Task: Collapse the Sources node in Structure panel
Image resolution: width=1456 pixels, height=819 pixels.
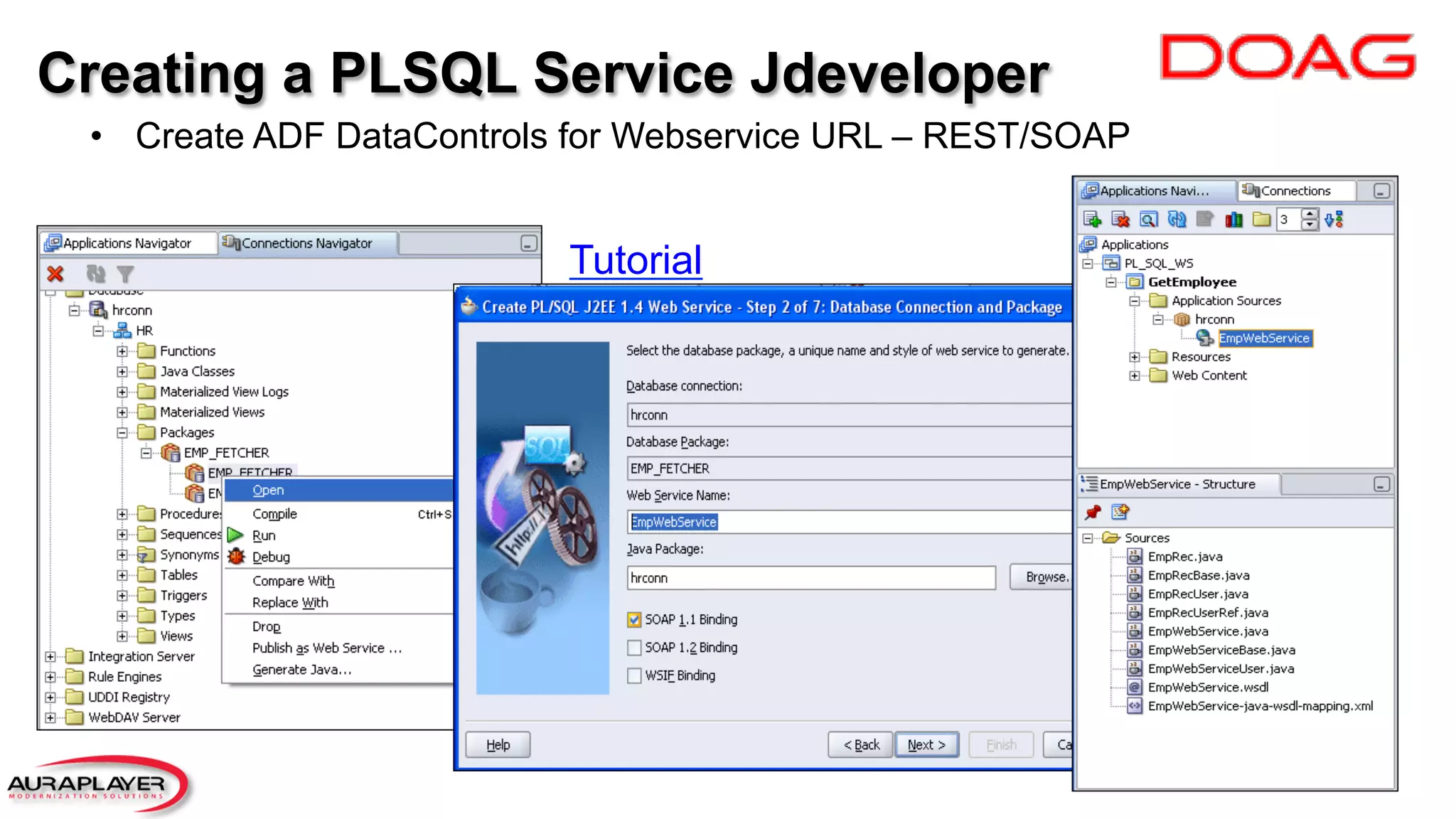Action: [x=1088, y=538]
